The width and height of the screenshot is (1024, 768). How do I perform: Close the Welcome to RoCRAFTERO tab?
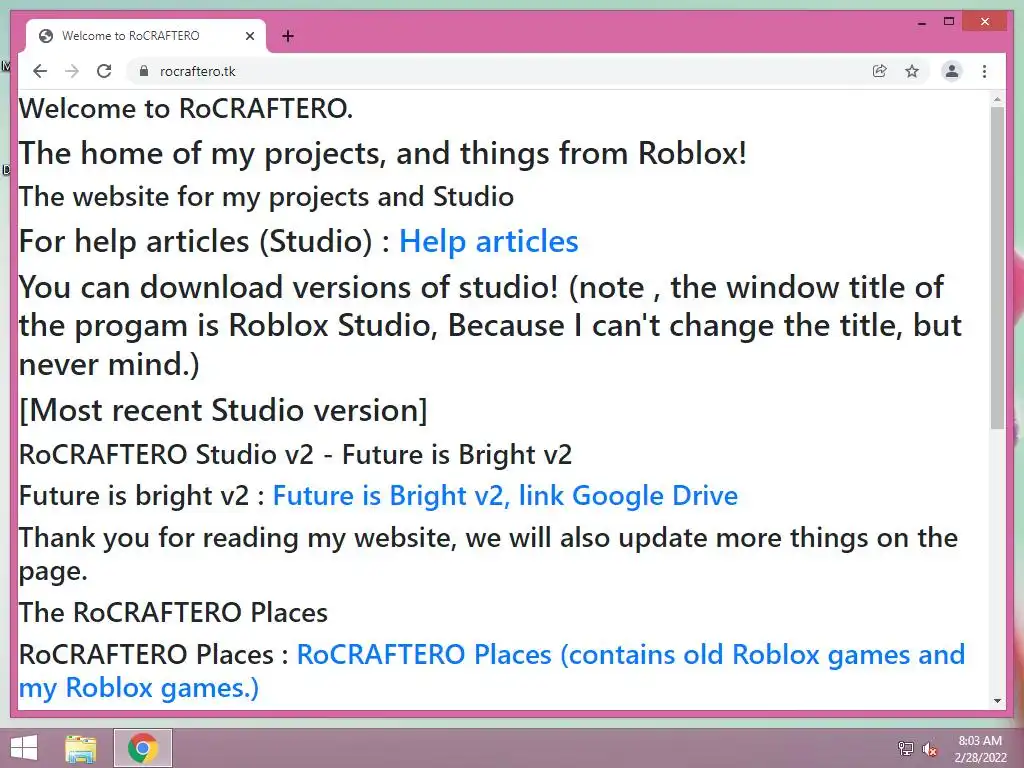click(x=249, y=36)
